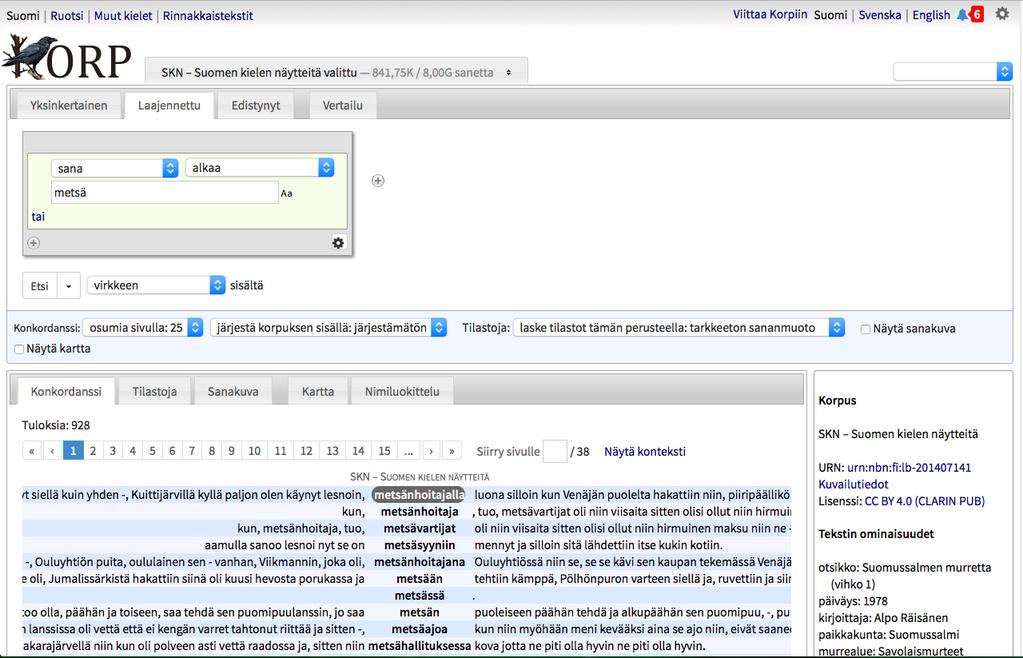The image size is (1023, 658).
Task: Go to the next results page
Action: tap(431, 451)
